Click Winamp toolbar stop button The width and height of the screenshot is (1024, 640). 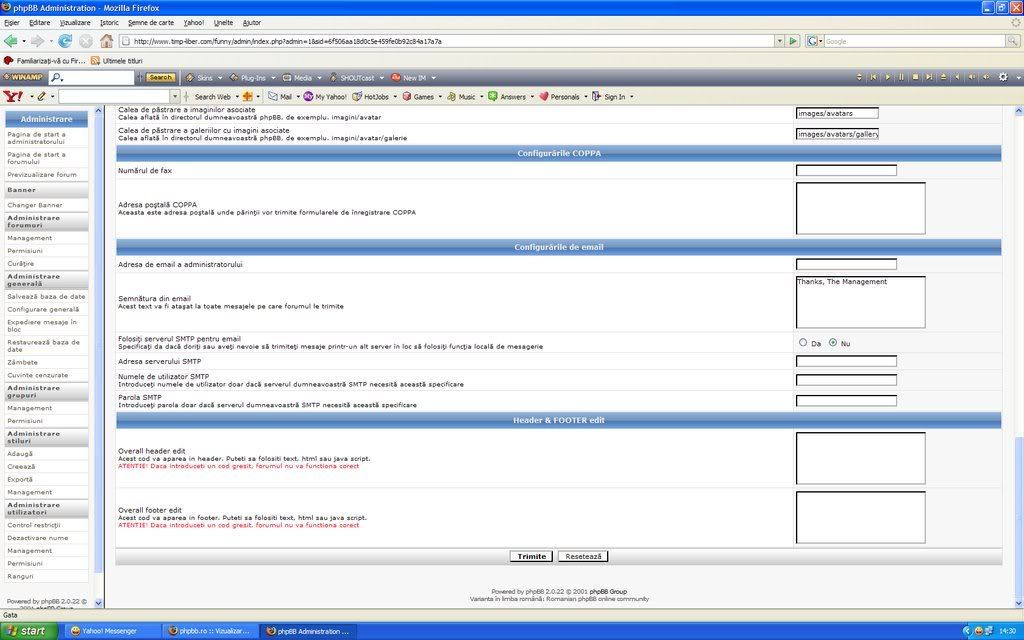[x=915, y=77]
